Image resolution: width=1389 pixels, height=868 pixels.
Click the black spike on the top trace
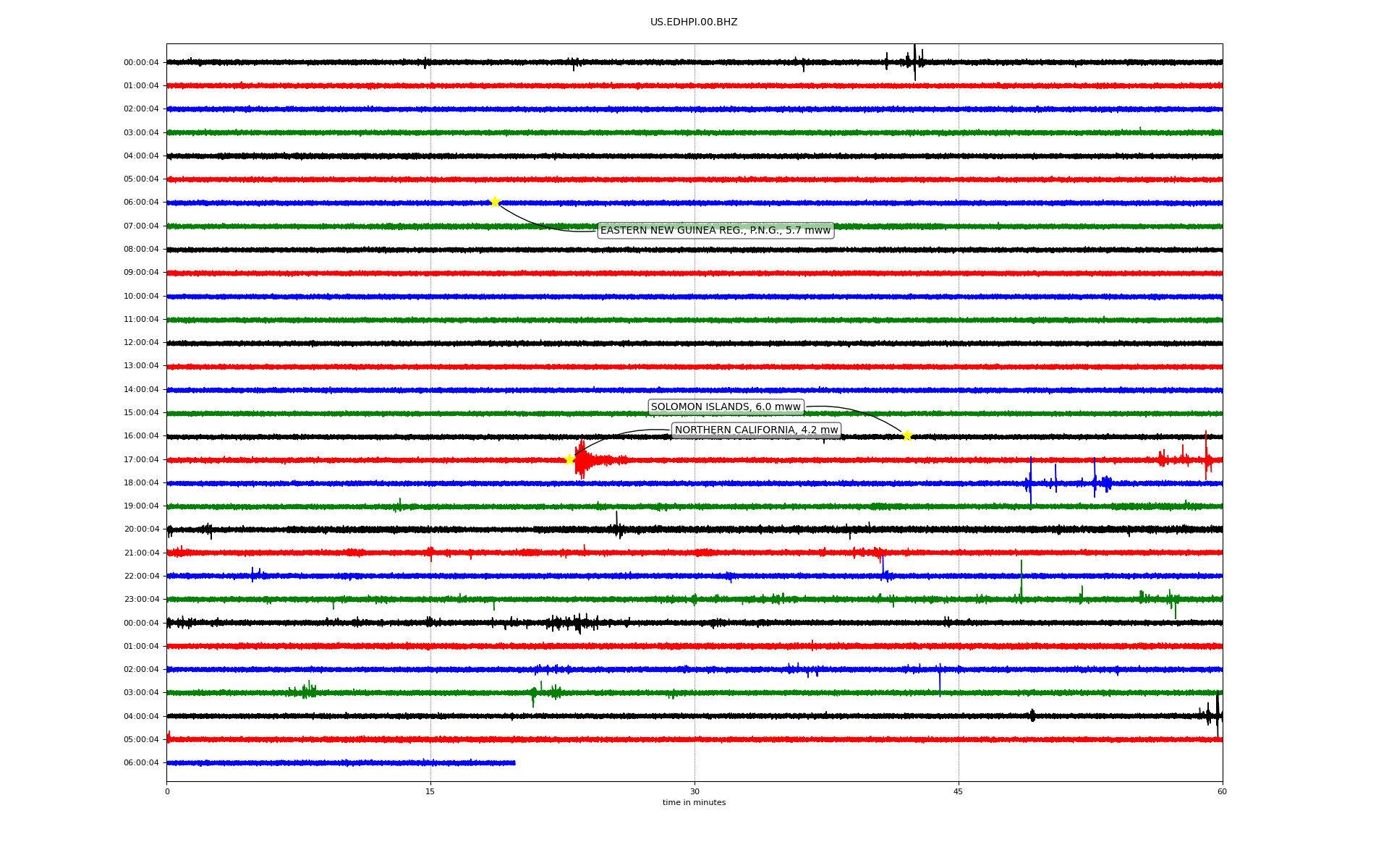coord(914,61)
